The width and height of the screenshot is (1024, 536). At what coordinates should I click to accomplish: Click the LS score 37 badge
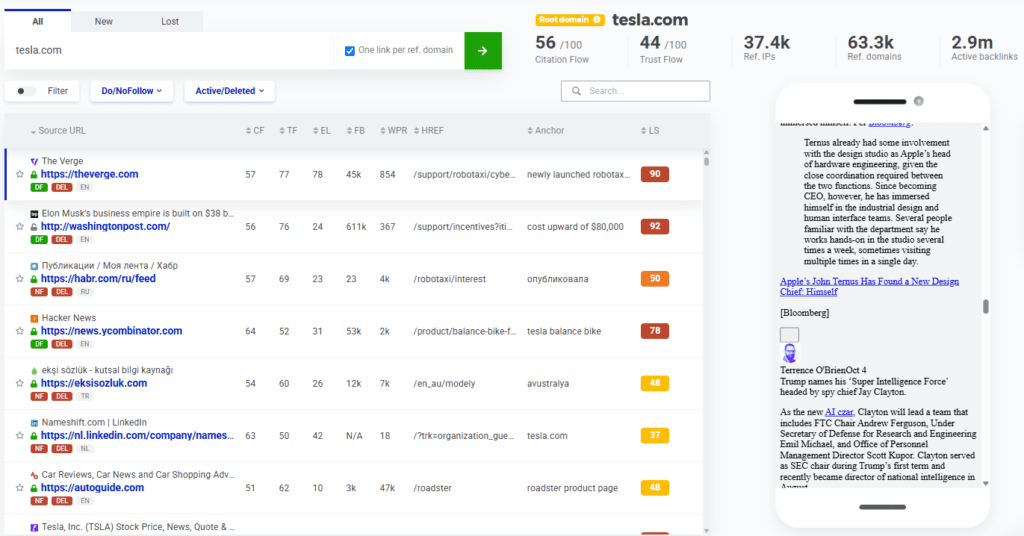click(x=655, y=435)
